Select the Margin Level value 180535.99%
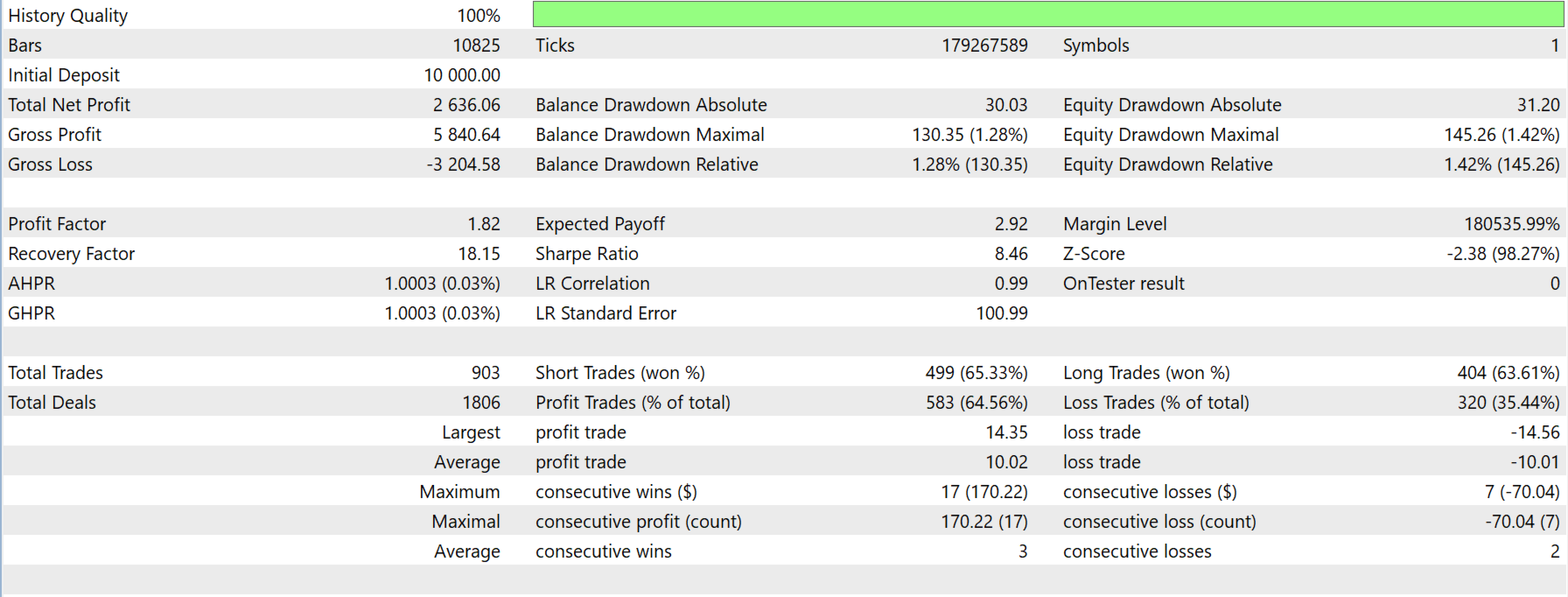This screenshot has height=597, width=1568. [x=1511, y=224]
